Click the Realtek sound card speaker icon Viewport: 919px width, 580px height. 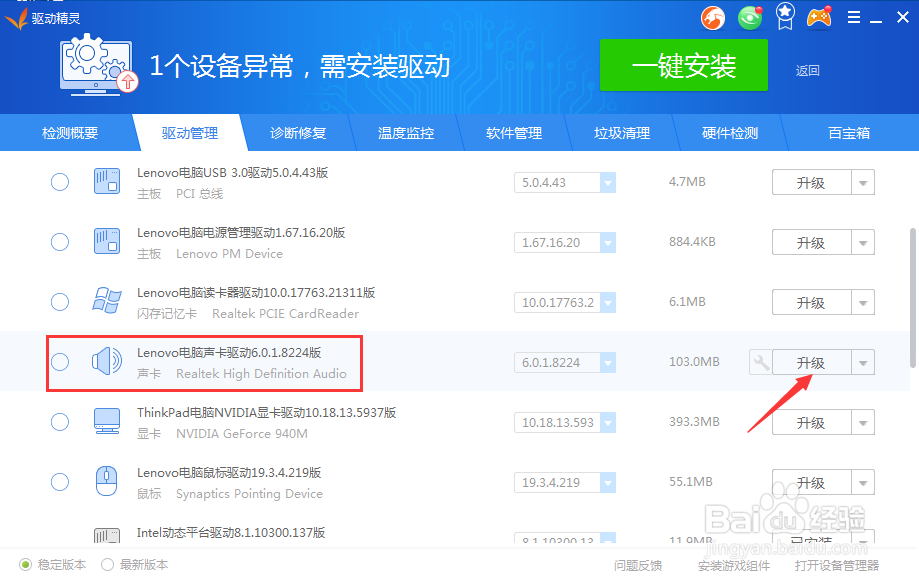(x=107, y=362)
